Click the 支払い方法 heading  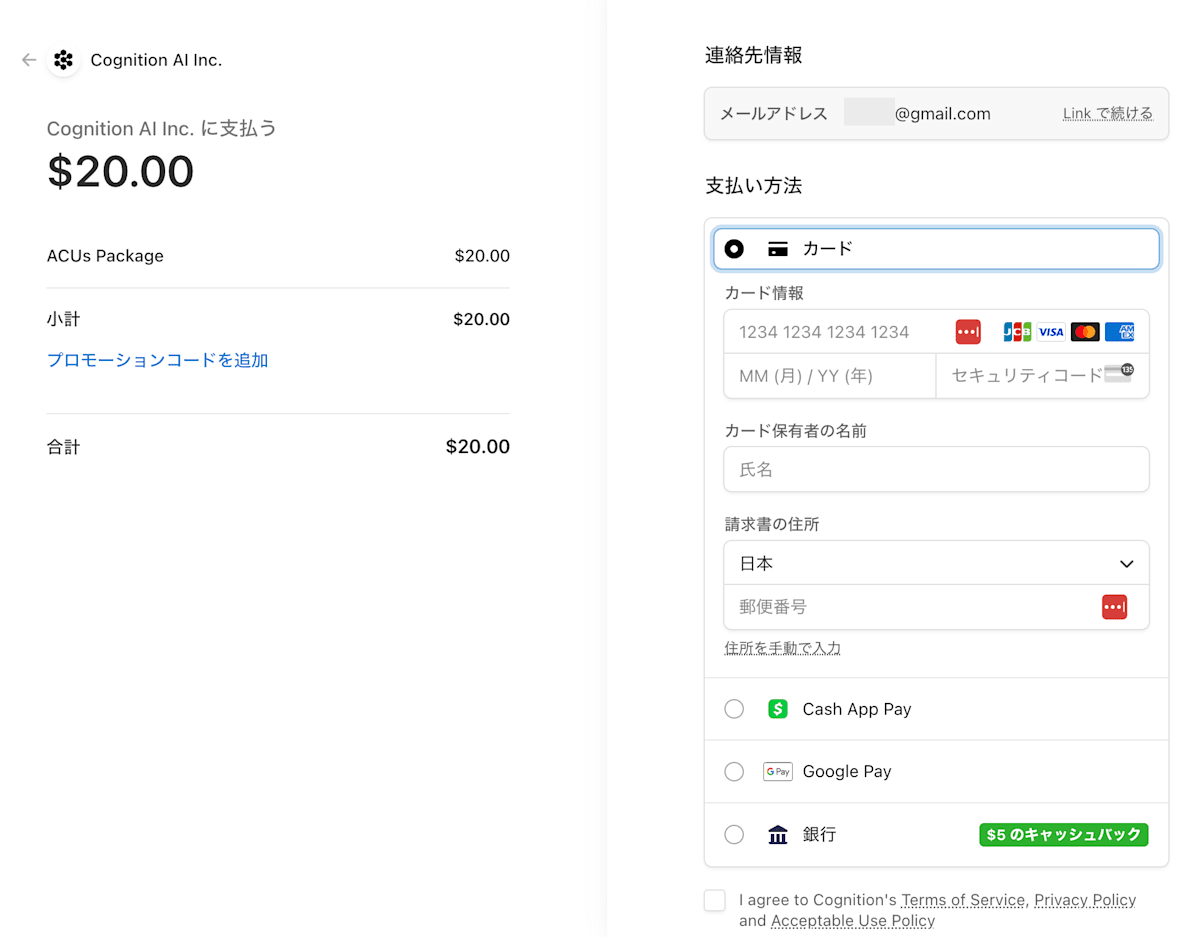[x=754, y=186]
